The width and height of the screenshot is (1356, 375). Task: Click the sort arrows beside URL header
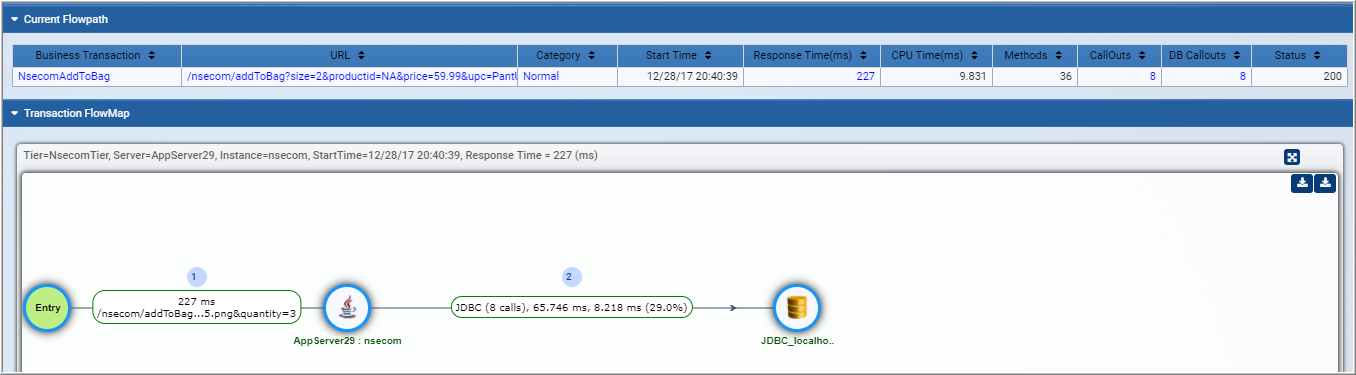pos(361,56)
